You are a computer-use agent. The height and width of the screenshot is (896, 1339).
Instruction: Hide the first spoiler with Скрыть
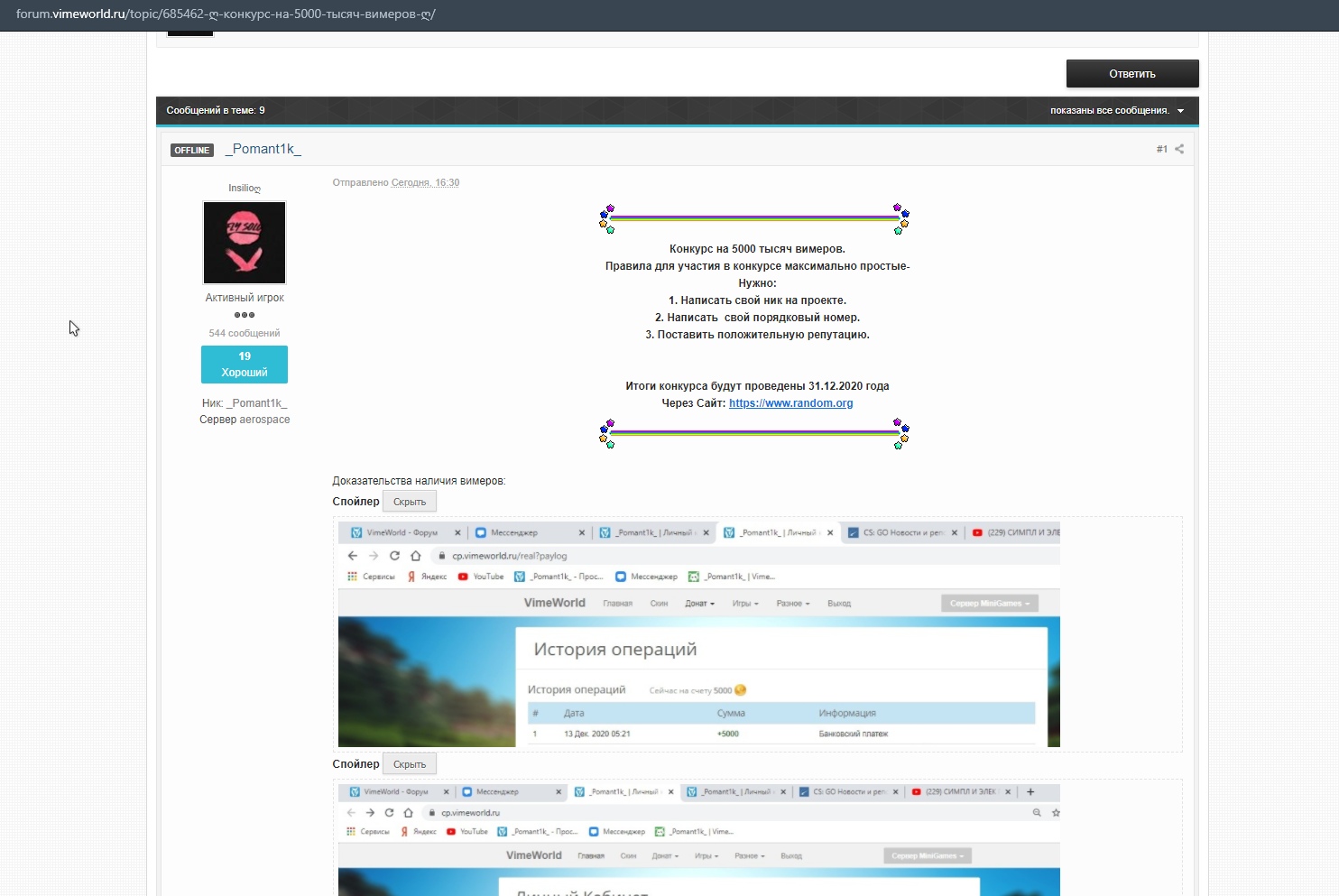(x=410, y=502)
